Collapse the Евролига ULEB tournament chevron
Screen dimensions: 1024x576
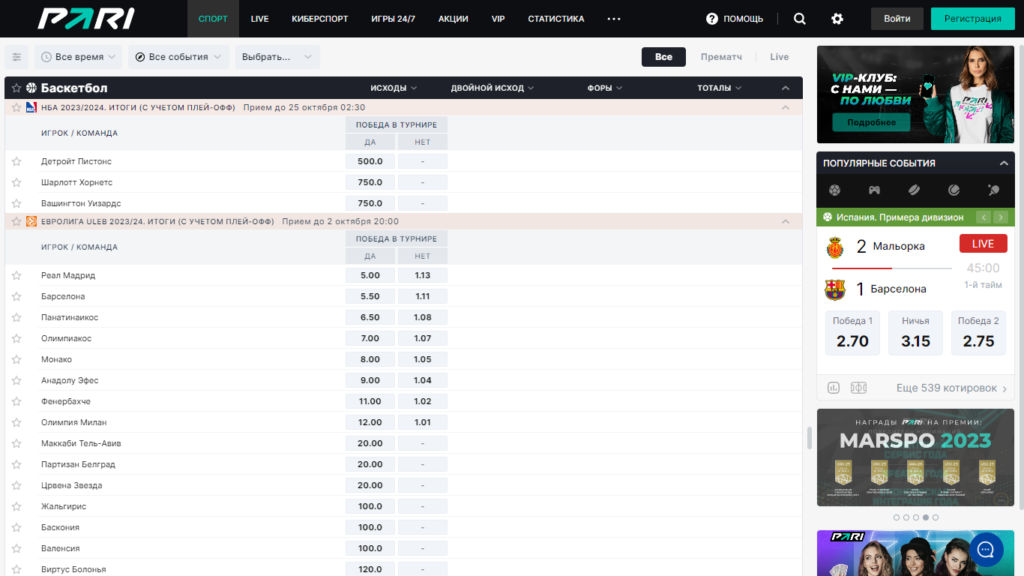pyautogui.click(x=786, y=221)
